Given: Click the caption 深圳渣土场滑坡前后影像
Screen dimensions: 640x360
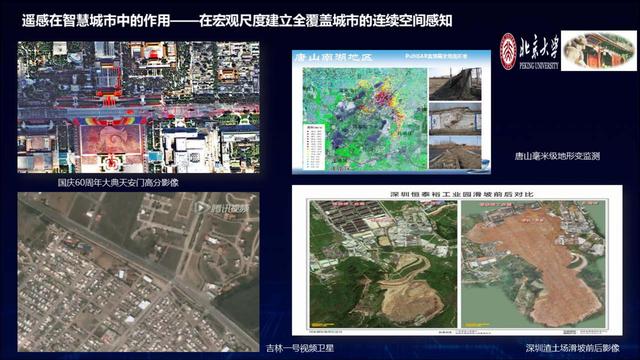Looking at the screenshot, I should point(573,348).
